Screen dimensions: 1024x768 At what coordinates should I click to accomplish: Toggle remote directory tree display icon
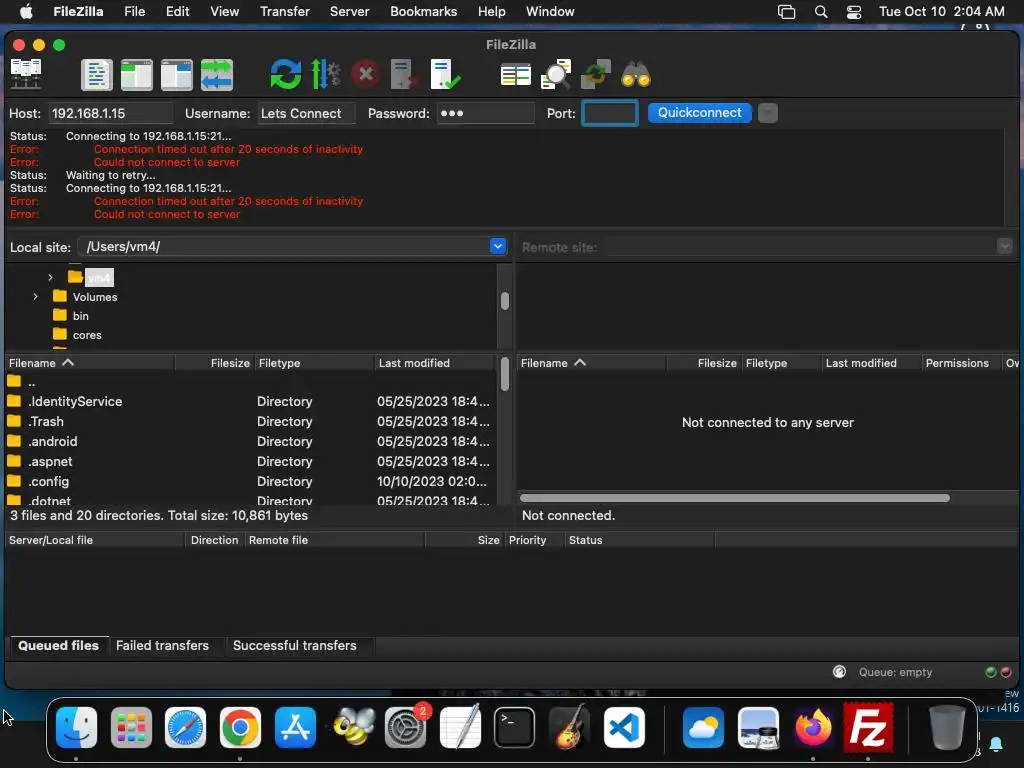click(176, 74)
